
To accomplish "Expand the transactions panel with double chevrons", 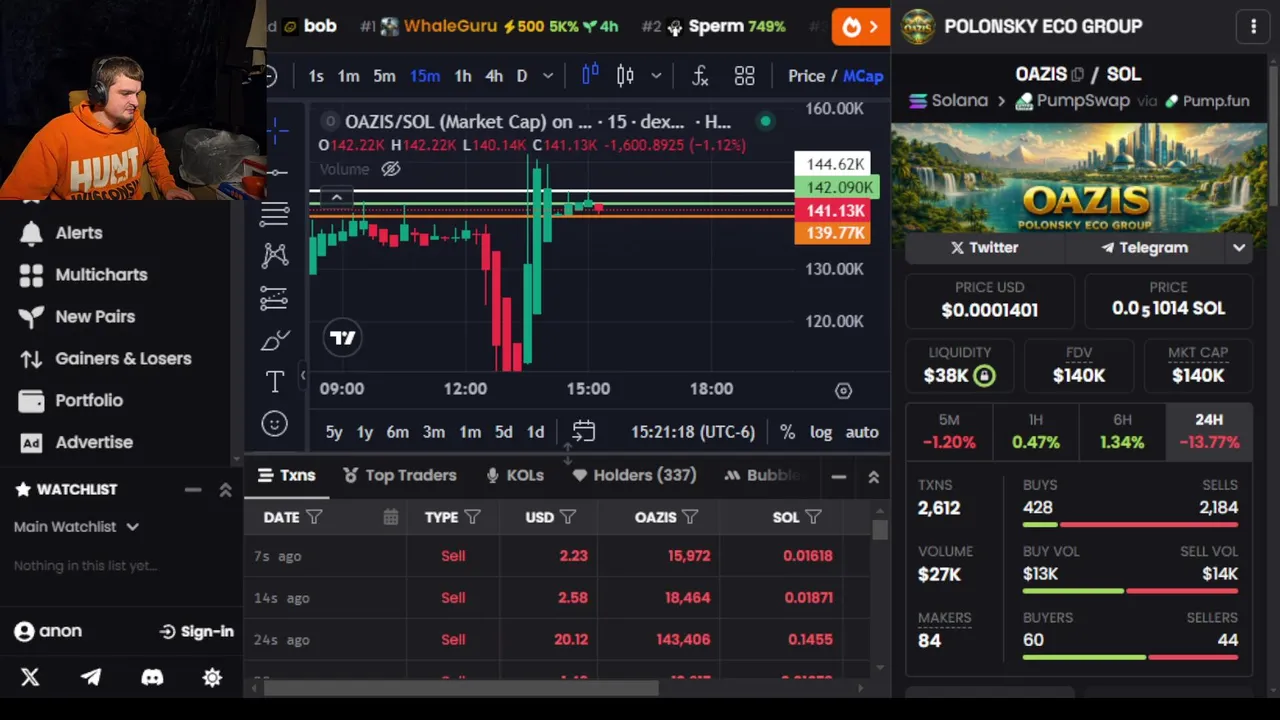I will (873, 477).
